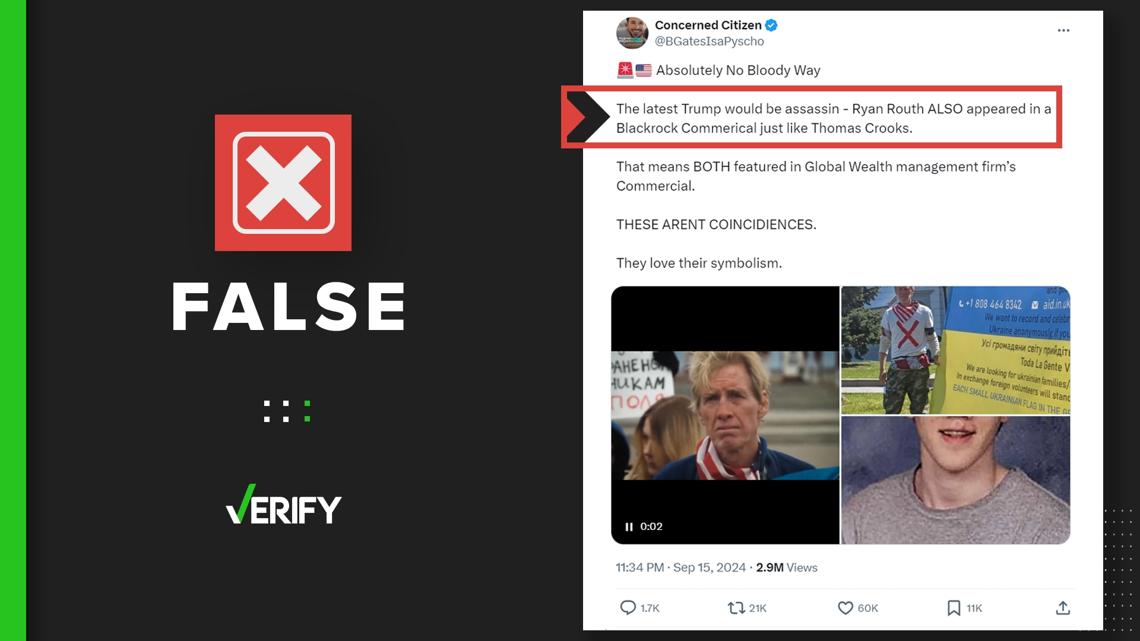The image size is (1140, 641).
Task: Click the VERIFY logo
Action: pyautogui.click(x=284, y=504)
